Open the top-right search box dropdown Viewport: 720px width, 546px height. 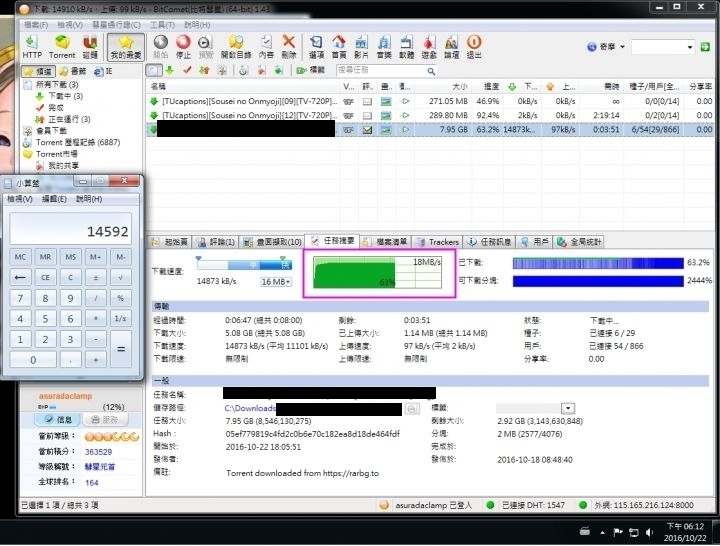click(x=690, y=47)
